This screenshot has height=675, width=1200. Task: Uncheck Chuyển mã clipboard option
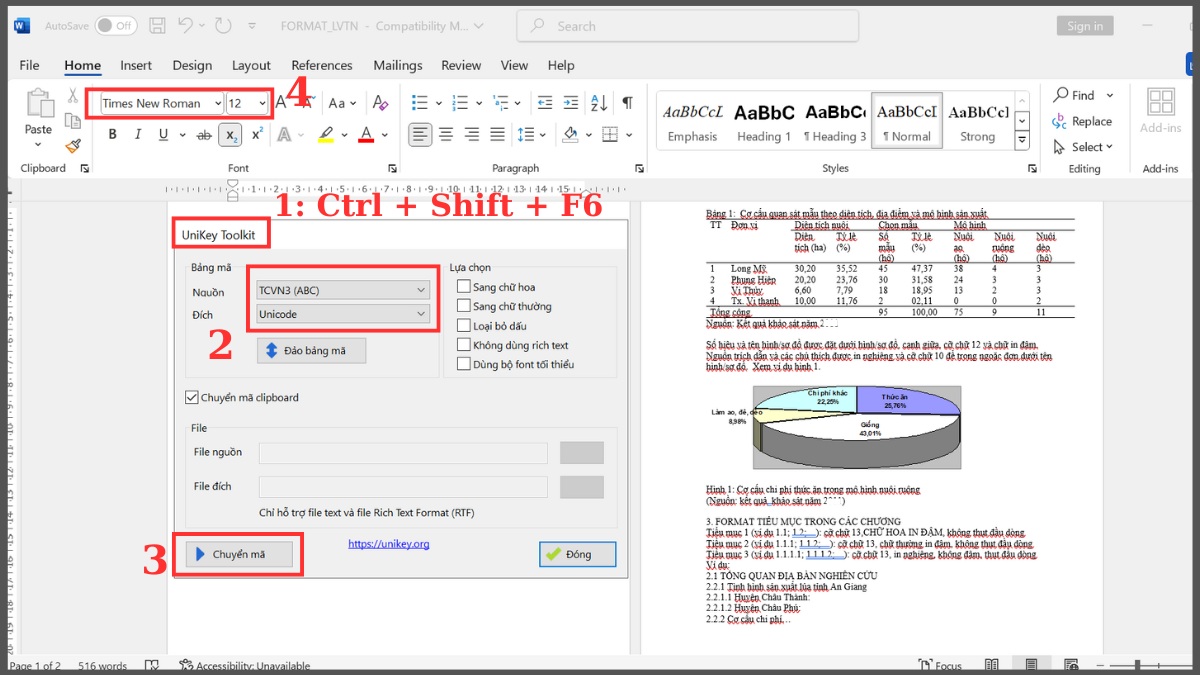191,397
